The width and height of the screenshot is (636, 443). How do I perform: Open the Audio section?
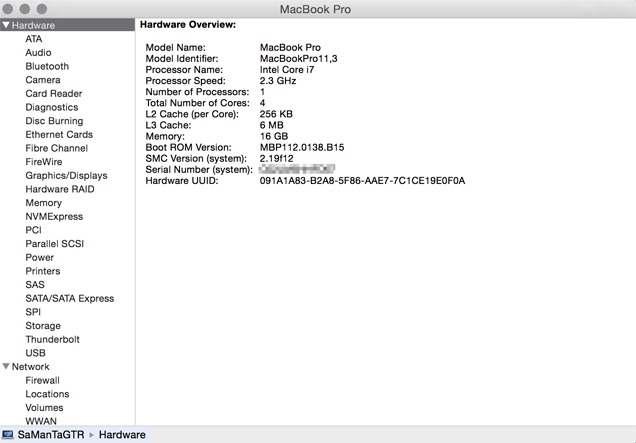click(38, 53)
